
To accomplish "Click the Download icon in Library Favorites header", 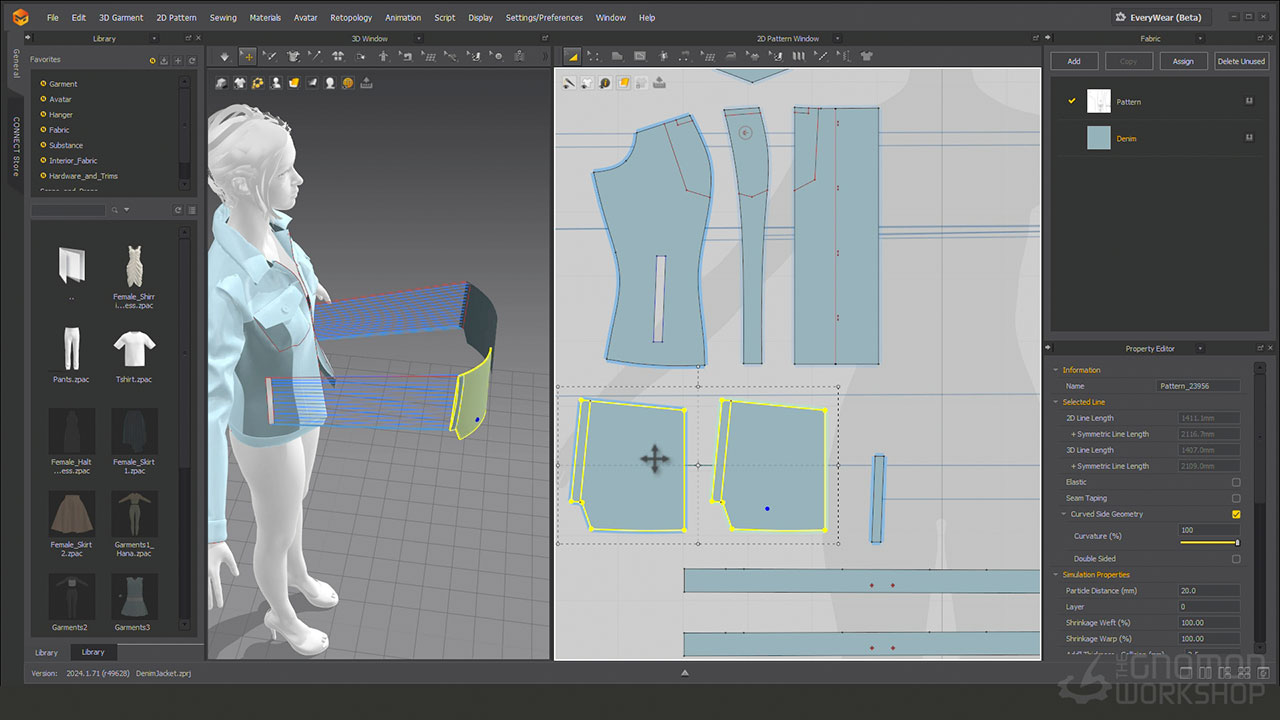I will 164,61.
